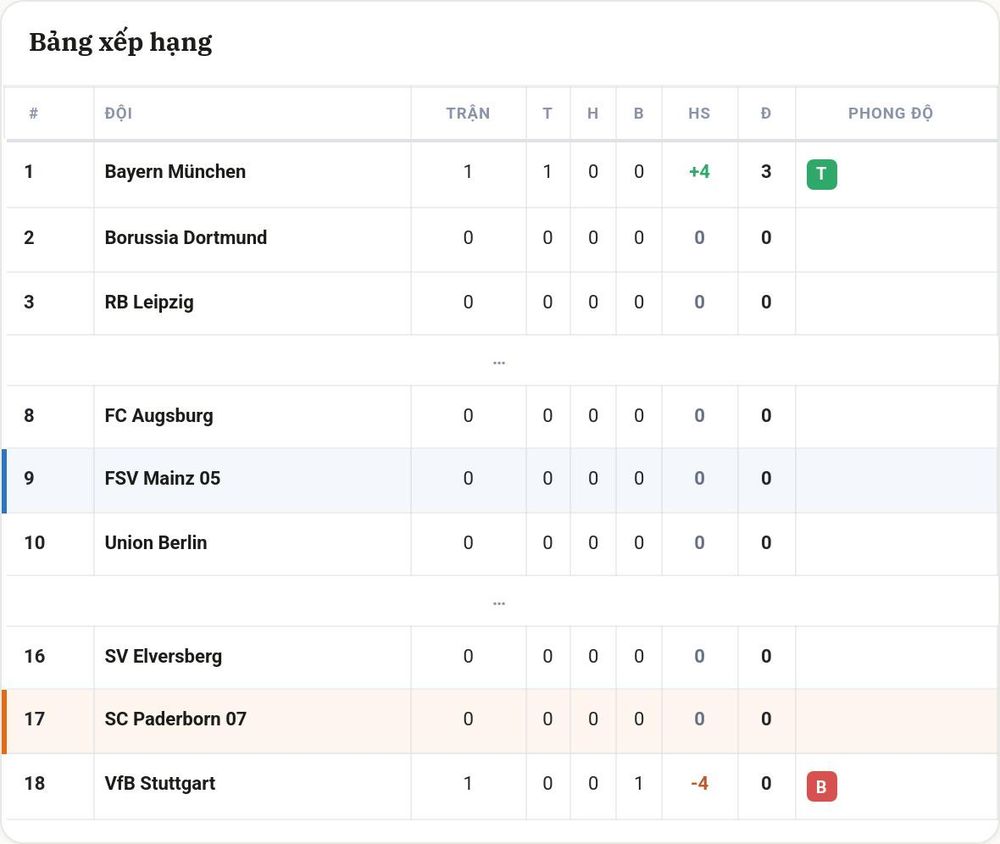Click the ĐỘI column header
1000x844 pixels.
pyautogui.click(x=119, y=114)
